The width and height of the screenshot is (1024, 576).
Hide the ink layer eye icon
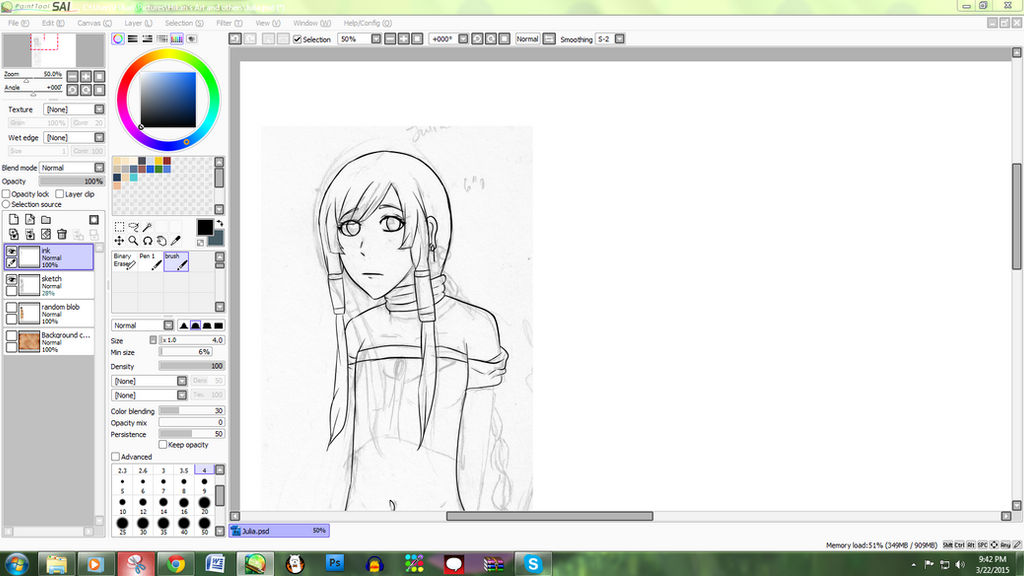click(x=12, y=251)
